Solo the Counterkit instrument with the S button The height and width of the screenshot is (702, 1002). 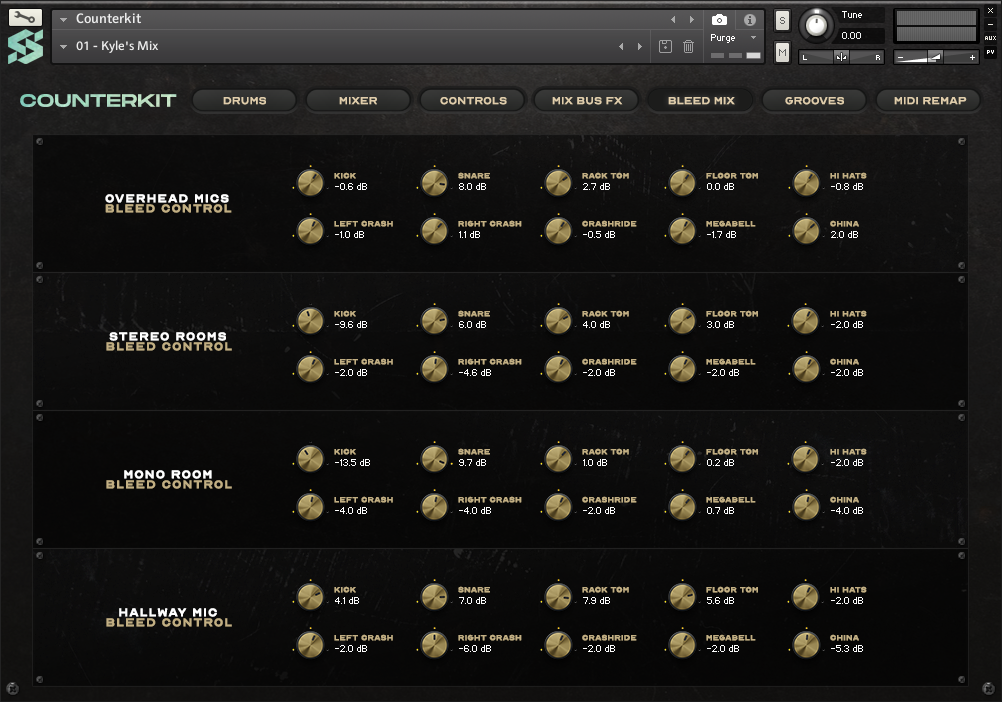pyautogui.click(x=780, y=20)
